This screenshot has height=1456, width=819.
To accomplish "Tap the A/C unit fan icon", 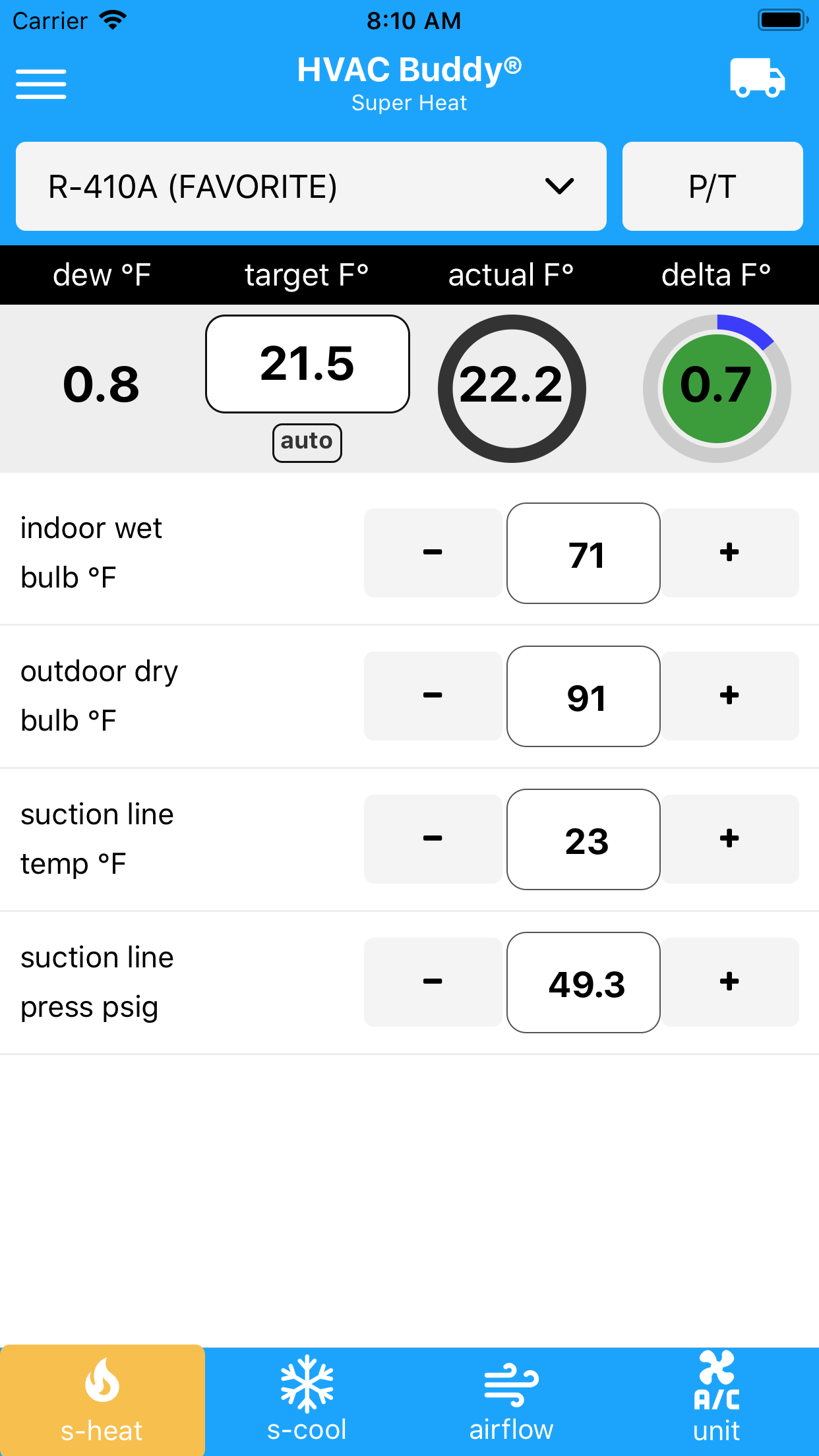I will coord(716,1380).
